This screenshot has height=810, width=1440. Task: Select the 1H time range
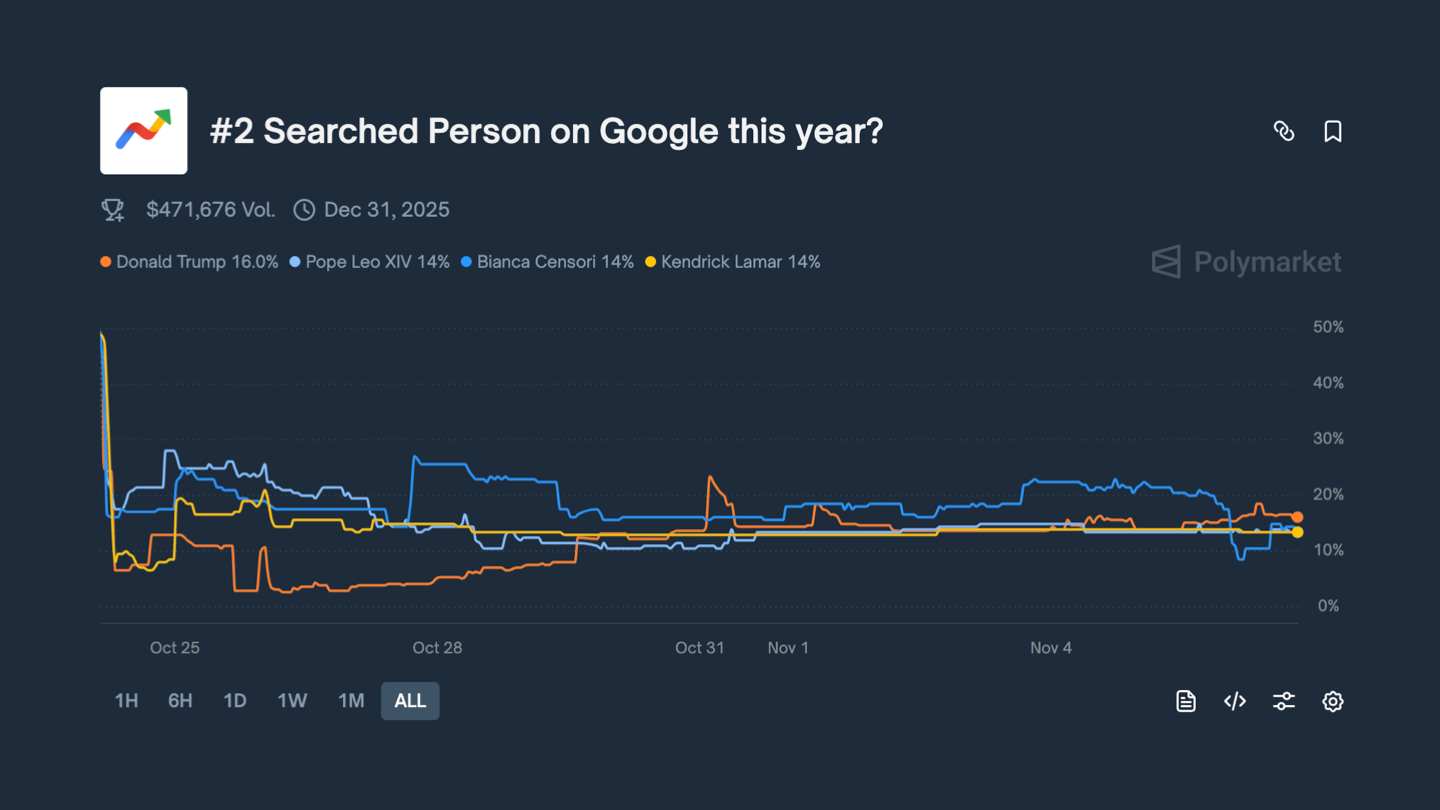(126, 701)
